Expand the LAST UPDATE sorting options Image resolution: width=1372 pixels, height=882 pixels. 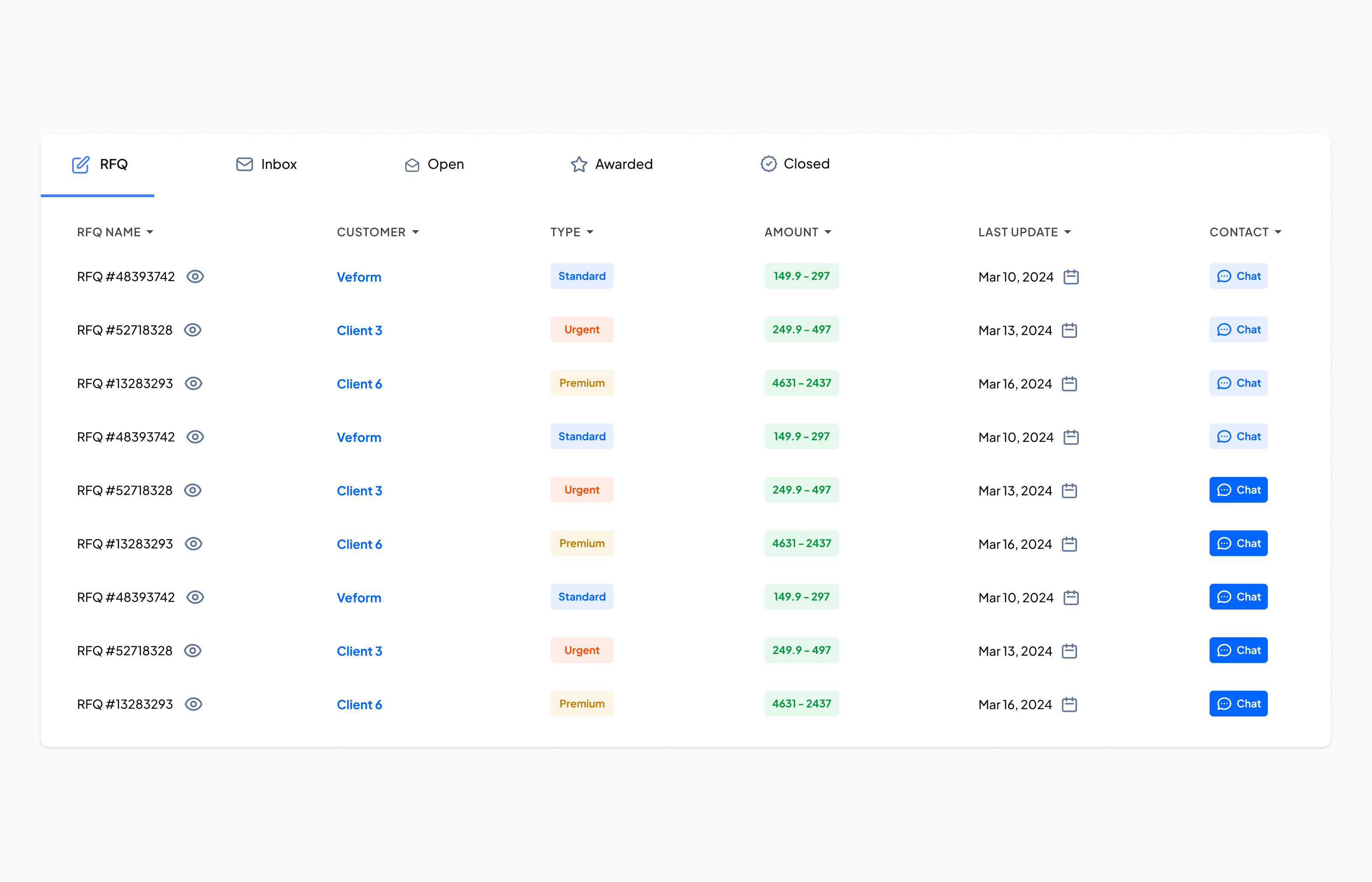click(1067, 232)
